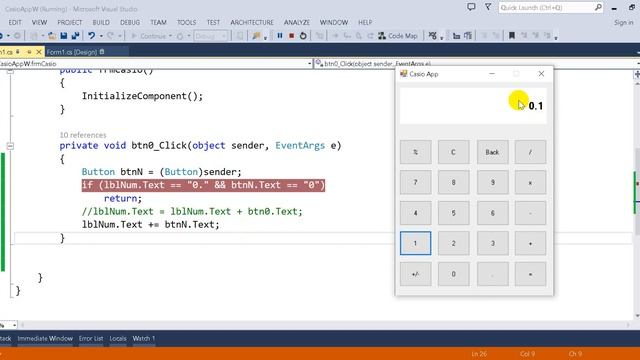Click the 10 references CodeLens text
This screenshot has height=360, width=640.
pos(83,135)
